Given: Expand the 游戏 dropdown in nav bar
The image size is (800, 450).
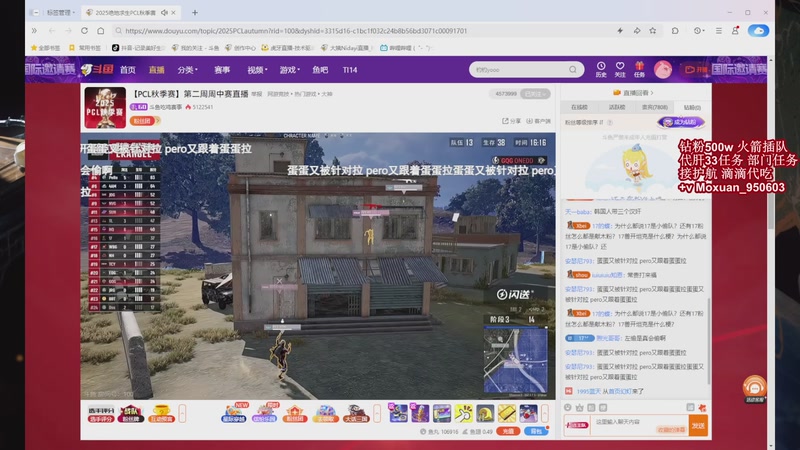Looking at the screenshot, I should point(289,70).
